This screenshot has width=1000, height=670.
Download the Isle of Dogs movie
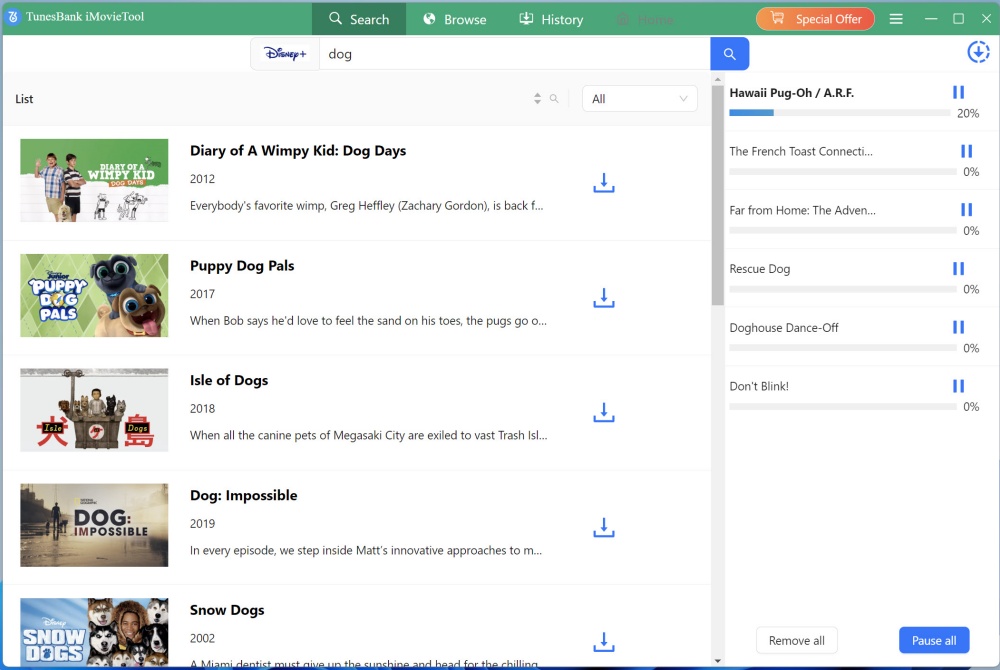point(603,413)
